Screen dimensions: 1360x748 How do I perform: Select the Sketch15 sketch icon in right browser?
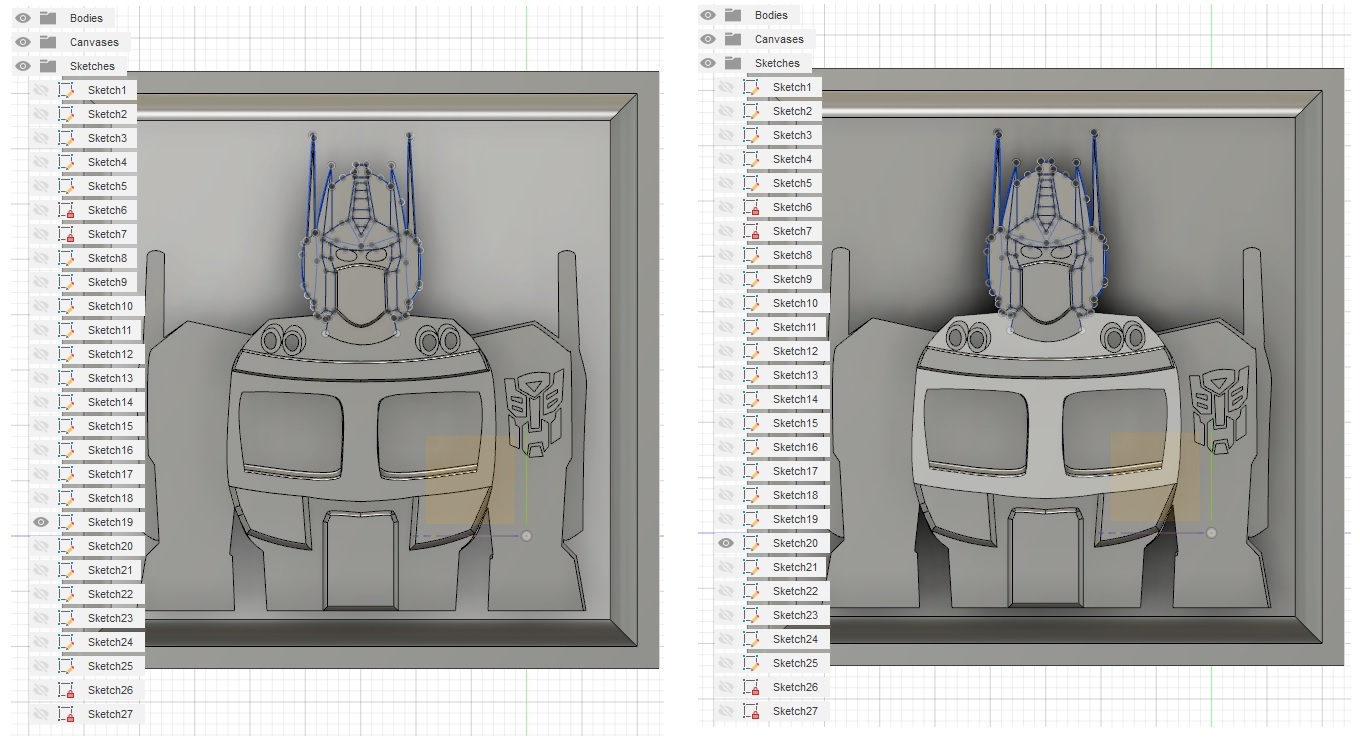(x=752, y=423)
